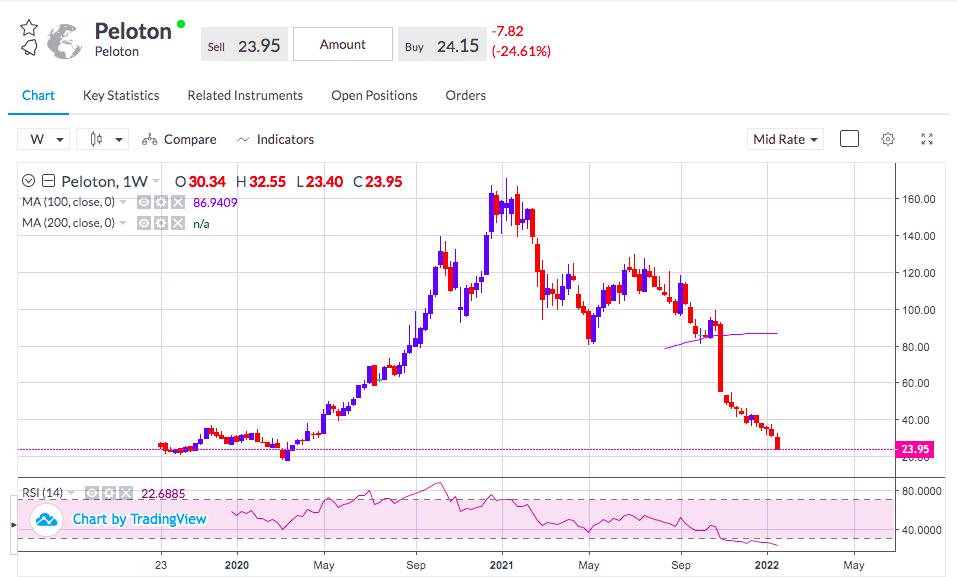Click the 160.00 price axis label
This screenshot has width=957, height=577.
(919, 199)
